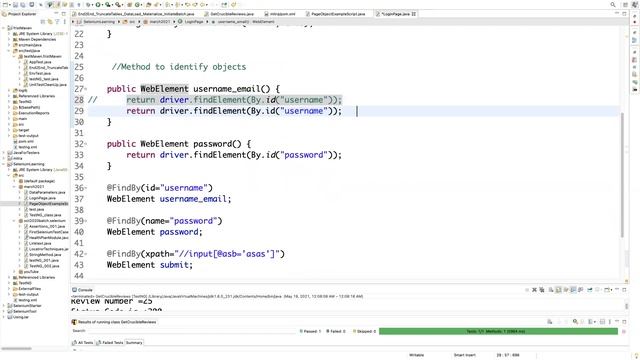The height and width of the screenshot is (360, 640).
Task: Open the Run button dropdown arrow
Action: pos(102,5)
